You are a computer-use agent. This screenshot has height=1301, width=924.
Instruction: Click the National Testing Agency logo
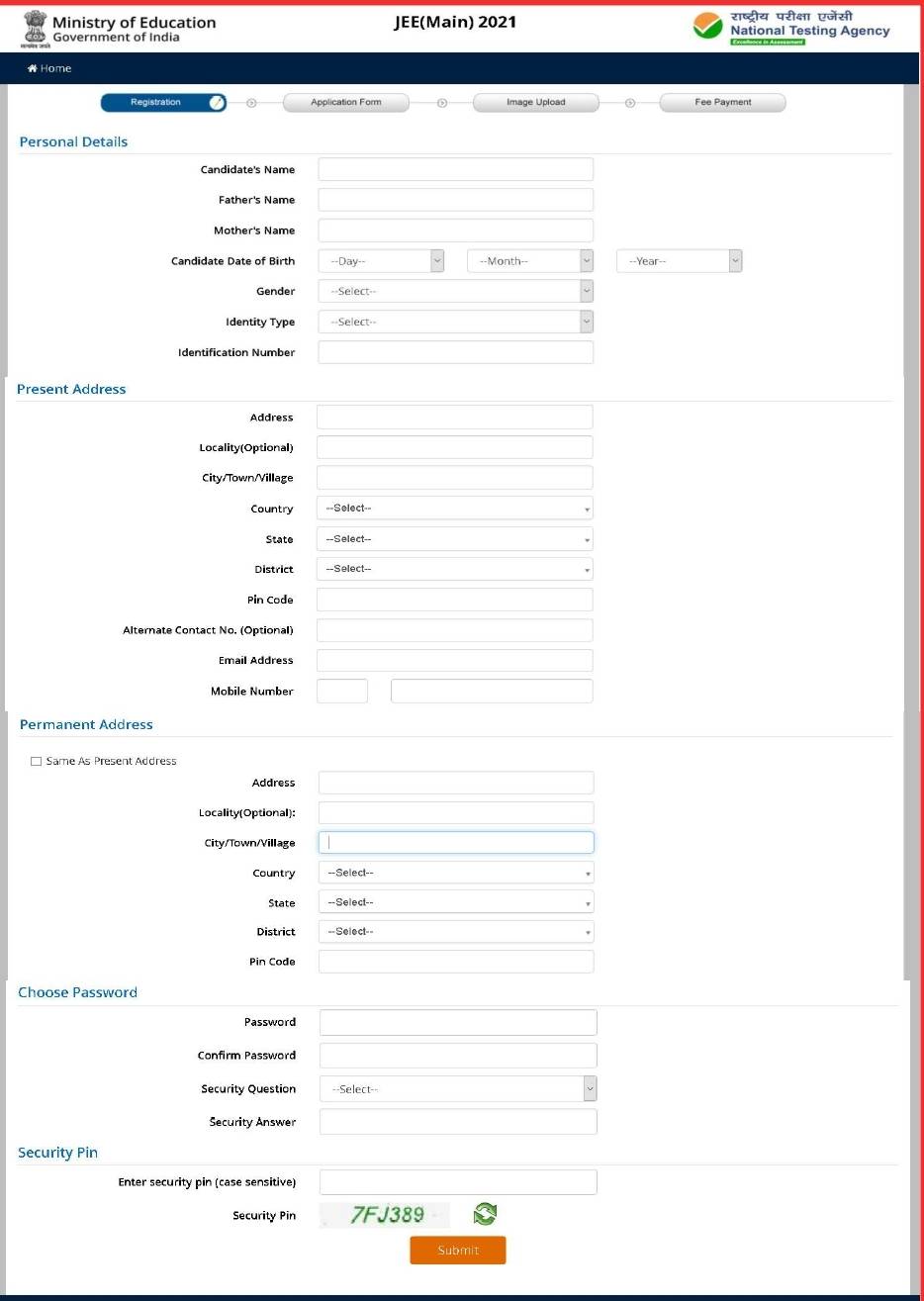click(706, 27)
